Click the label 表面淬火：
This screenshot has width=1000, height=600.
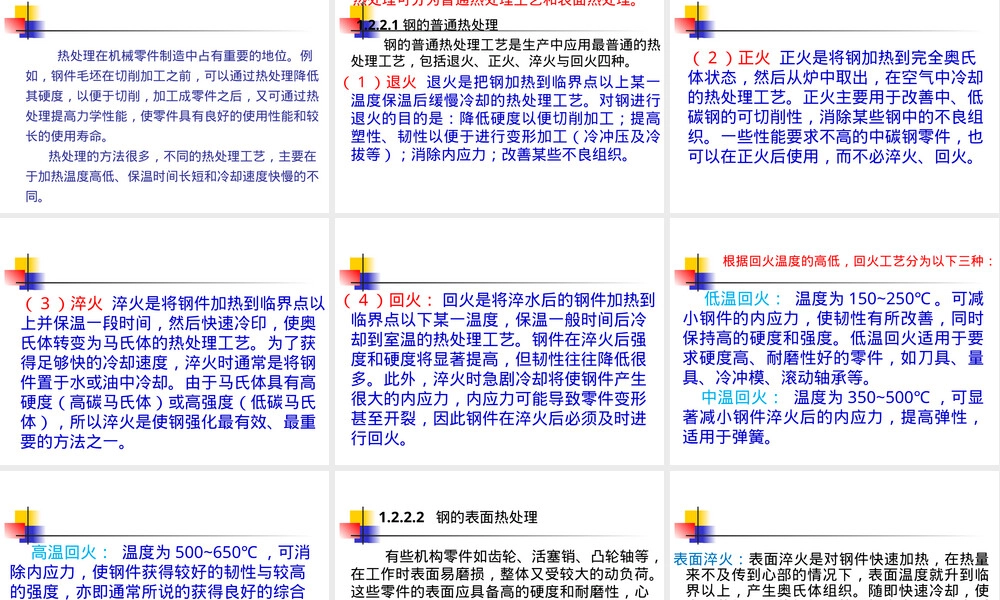point(710,559)
